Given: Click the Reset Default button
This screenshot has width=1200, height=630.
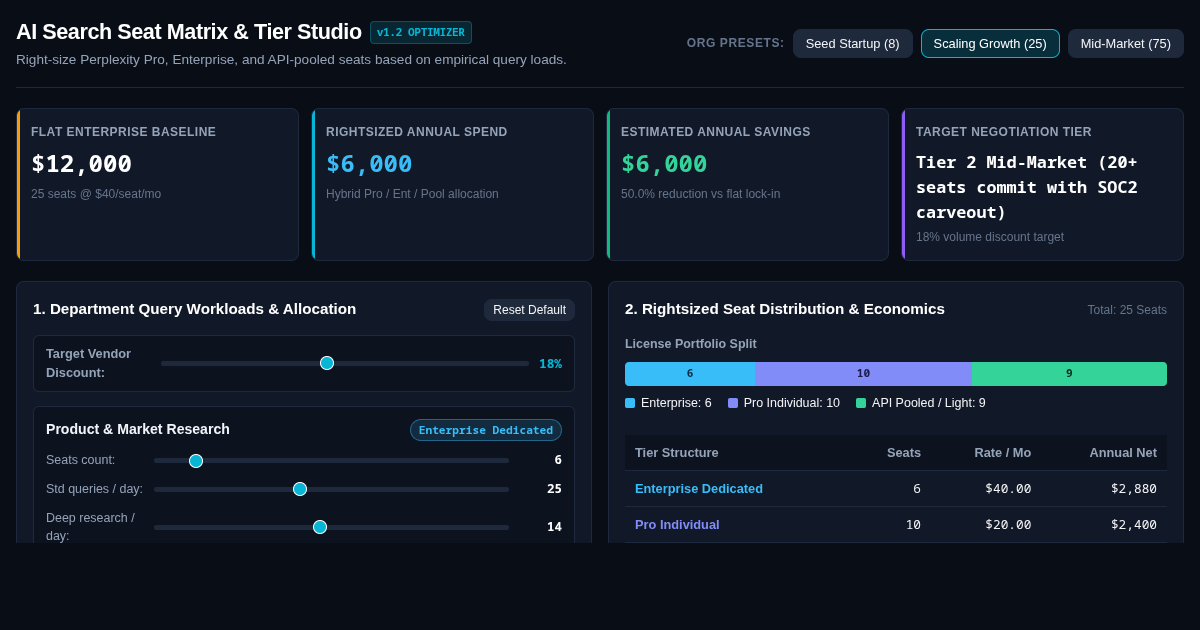Looking at the screenshot, I should (x=529, y=310).
